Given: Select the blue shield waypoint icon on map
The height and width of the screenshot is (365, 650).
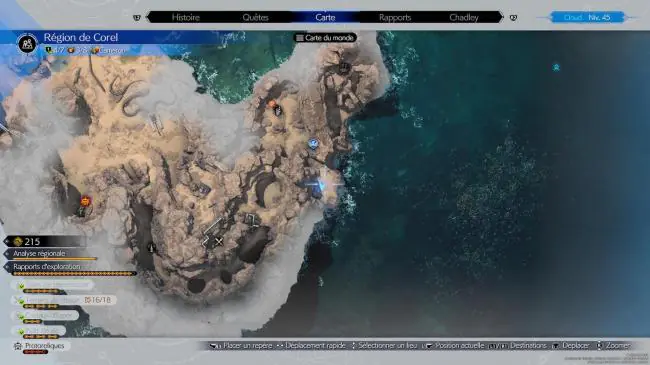Looking at the screenshot, I should tap(313, 144).
